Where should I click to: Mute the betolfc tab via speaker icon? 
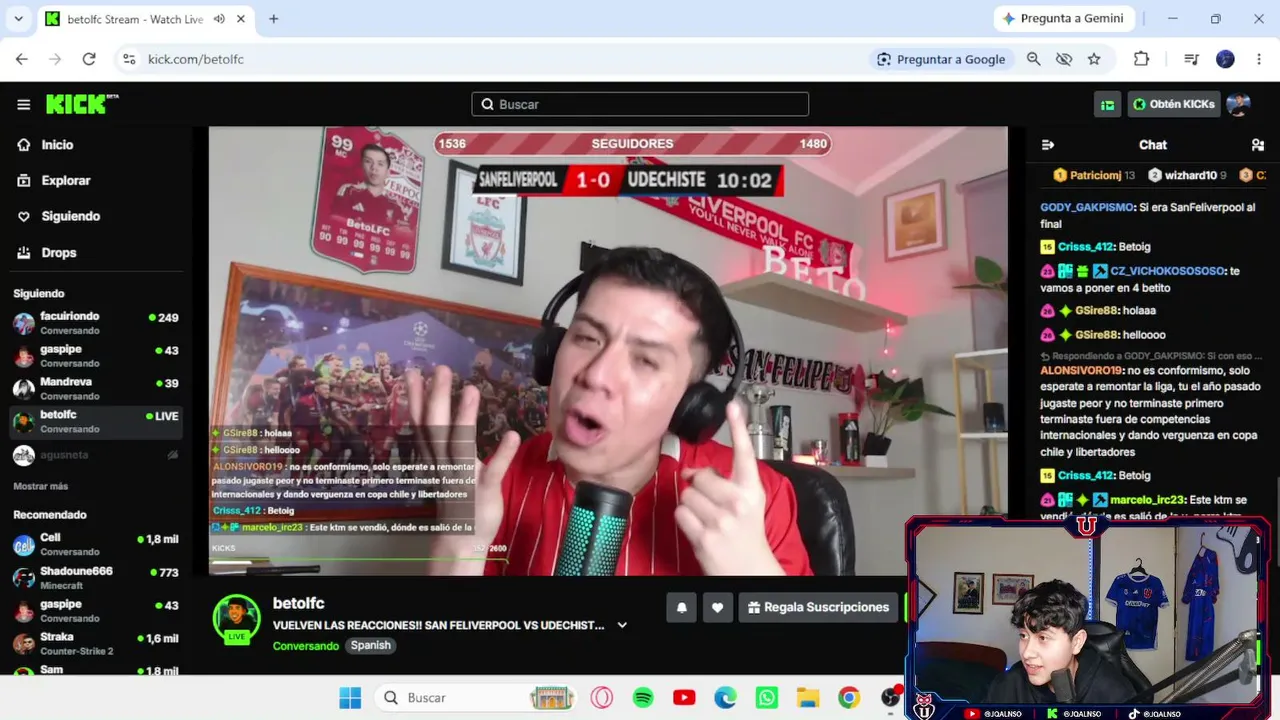click(219, 19)
